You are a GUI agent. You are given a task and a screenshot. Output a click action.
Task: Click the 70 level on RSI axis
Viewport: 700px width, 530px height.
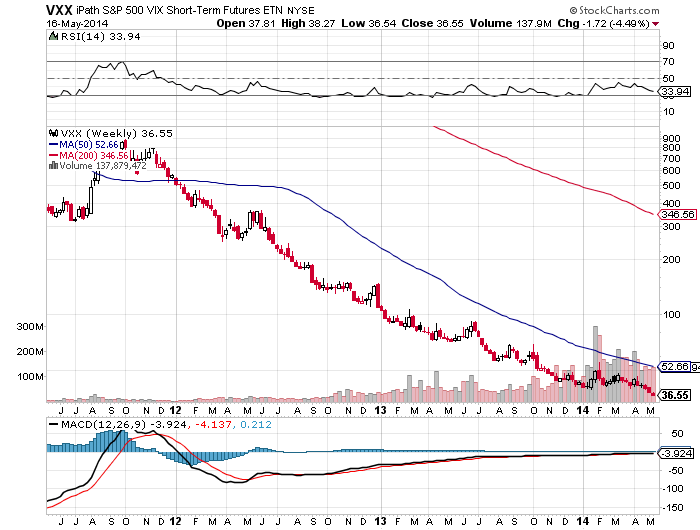[x=669, y=61]
